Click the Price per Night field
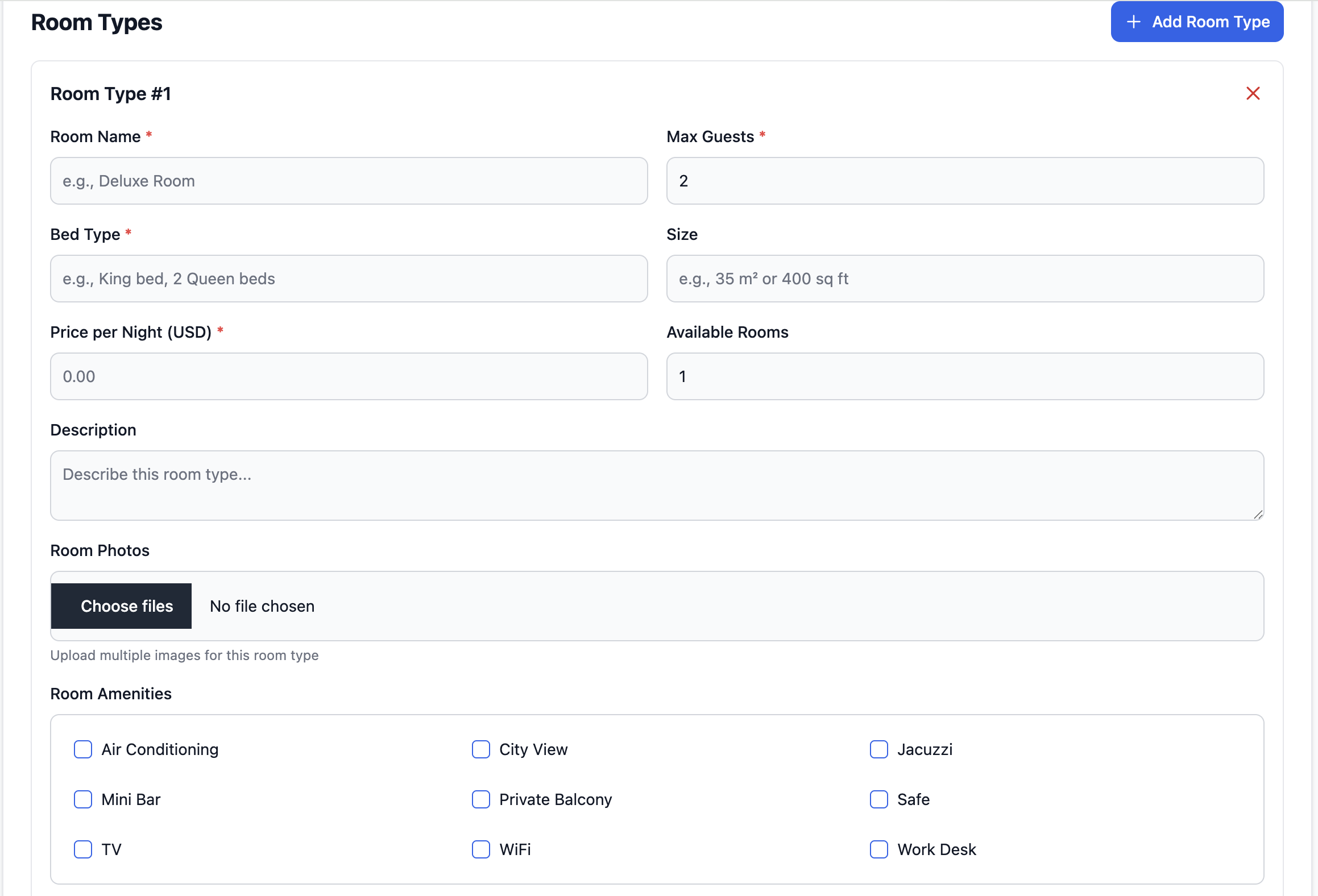Viewport: 1318px width, 896px height. (x=349, y=376)
